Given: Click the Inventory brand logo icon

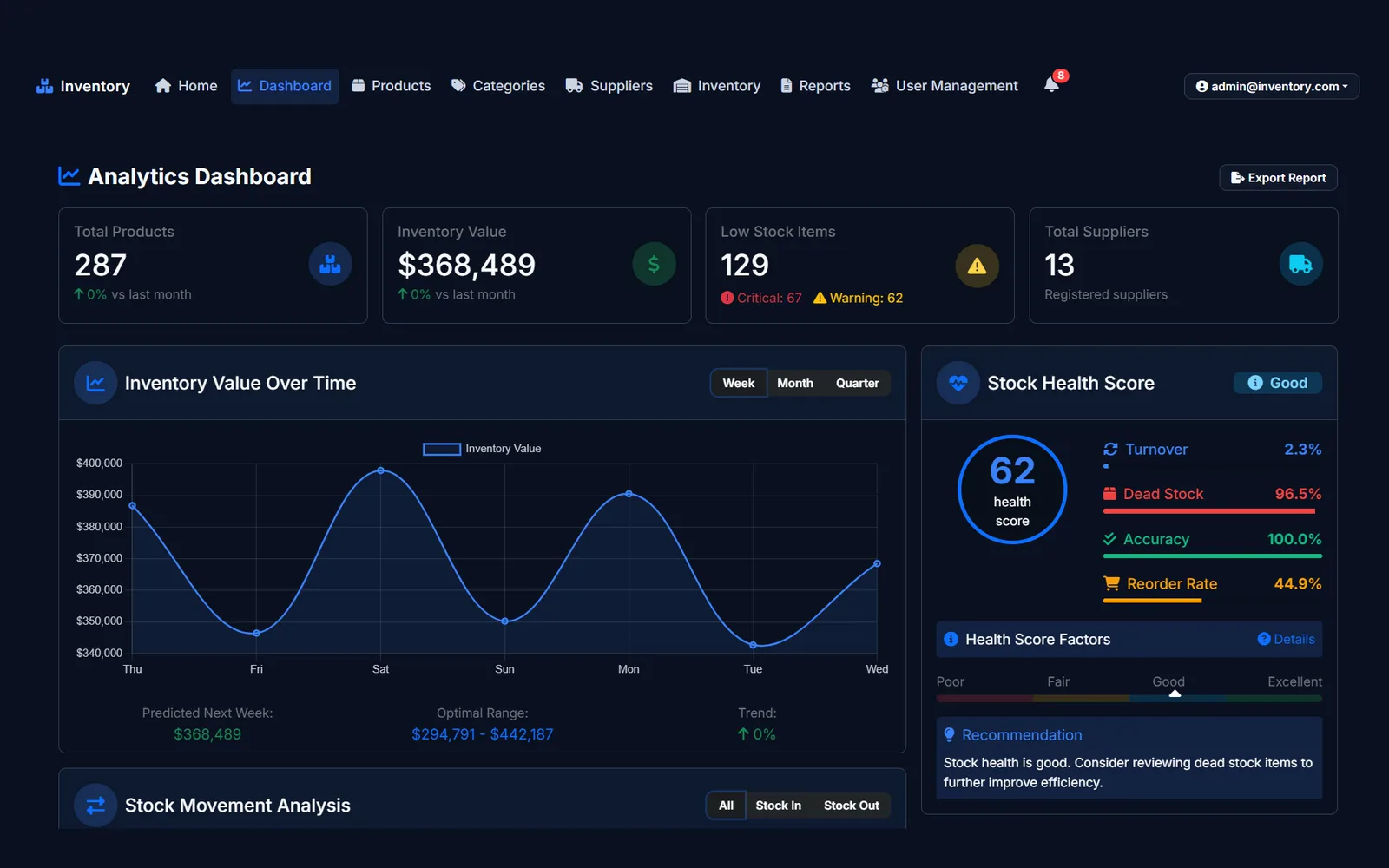Looking at the screenshot, I should [x=44, y=86].
